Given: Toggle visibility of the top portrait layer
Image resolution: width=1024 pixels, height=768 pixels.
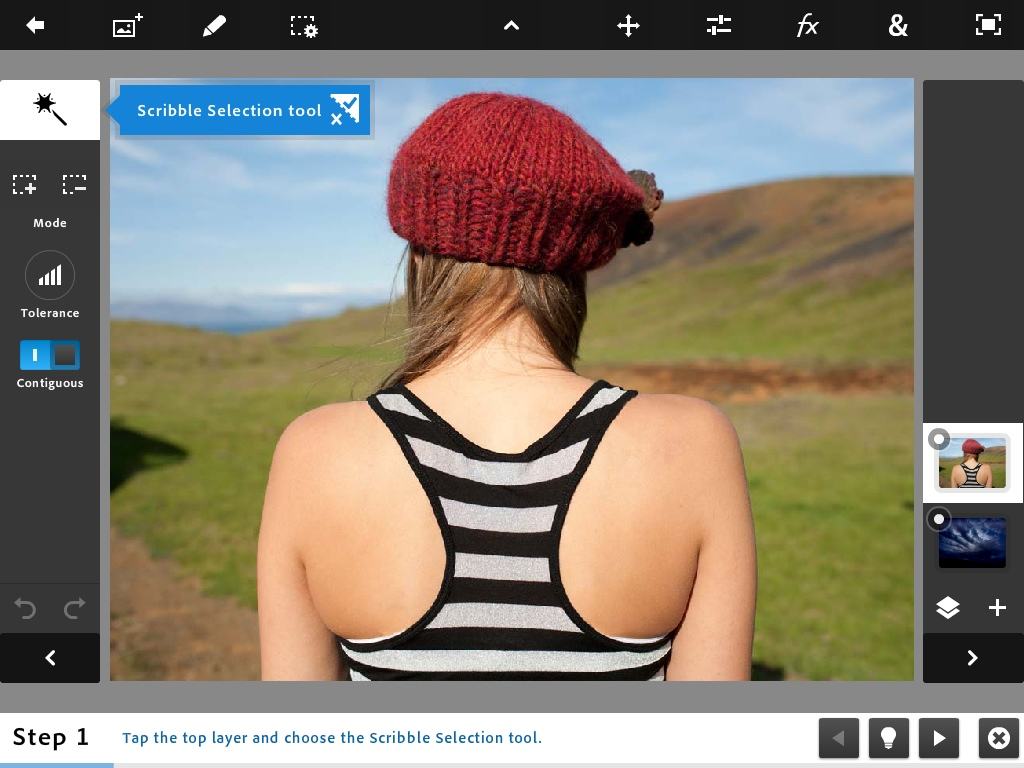Looking at the screenshot, I should [x=938, y=439].
